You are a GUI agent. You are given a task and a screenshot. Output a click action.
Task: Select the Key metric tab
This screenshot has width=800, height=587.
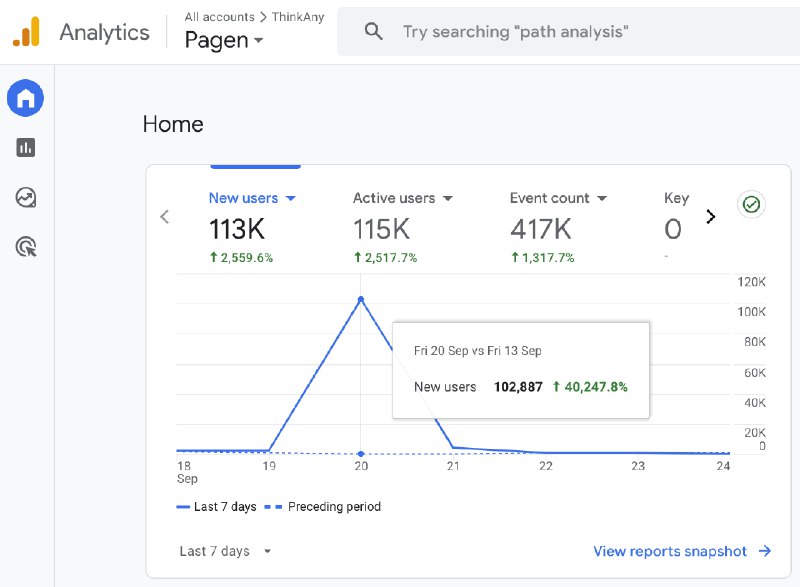pos(677,198)
